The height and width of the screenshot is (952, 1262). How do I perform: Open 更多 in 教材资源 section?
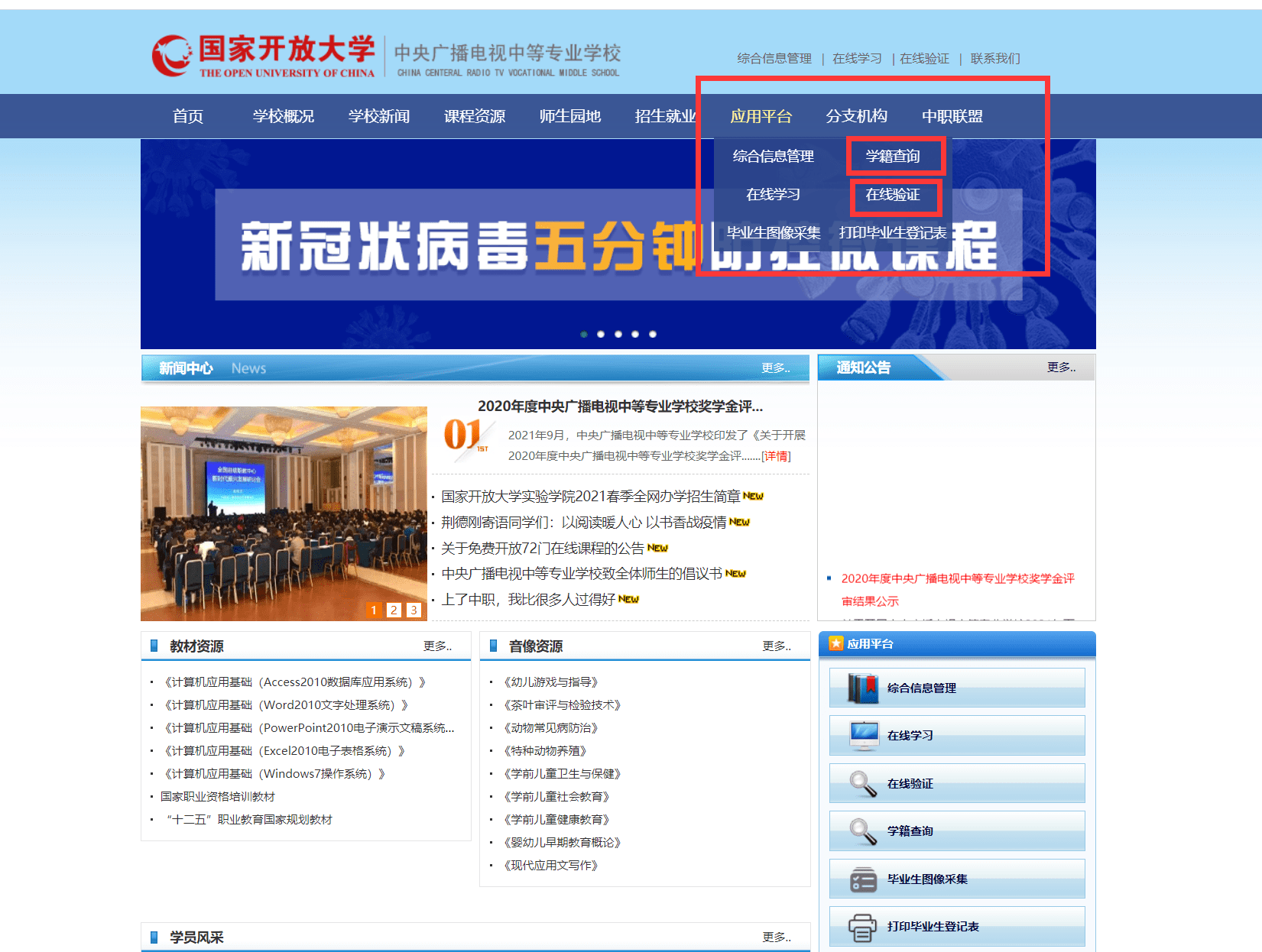point(437,646)
